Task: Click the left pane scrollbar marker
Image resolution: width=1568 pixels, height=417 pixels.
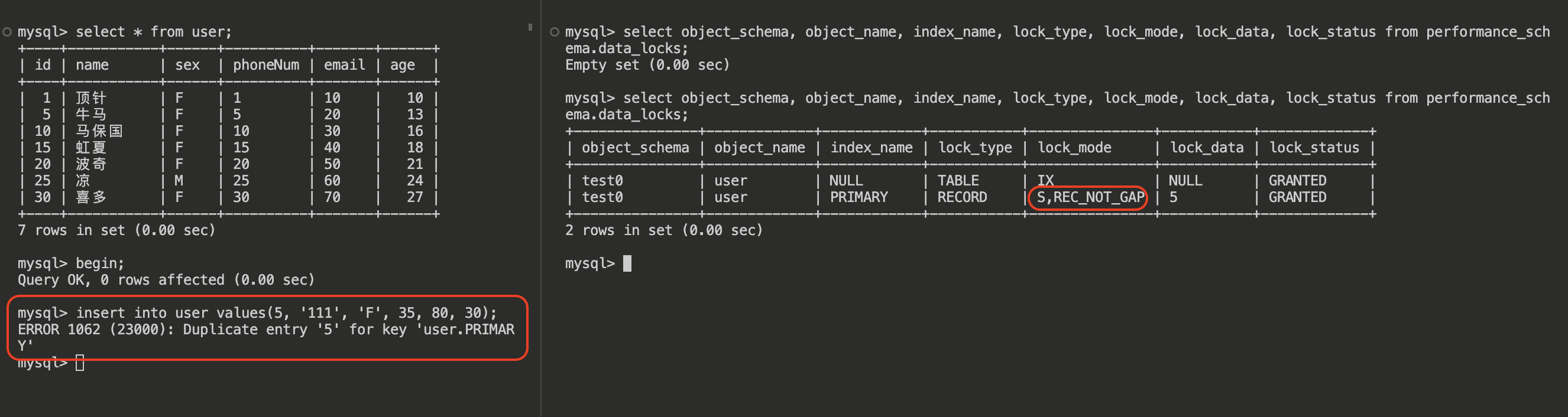Action: [530, 27]
